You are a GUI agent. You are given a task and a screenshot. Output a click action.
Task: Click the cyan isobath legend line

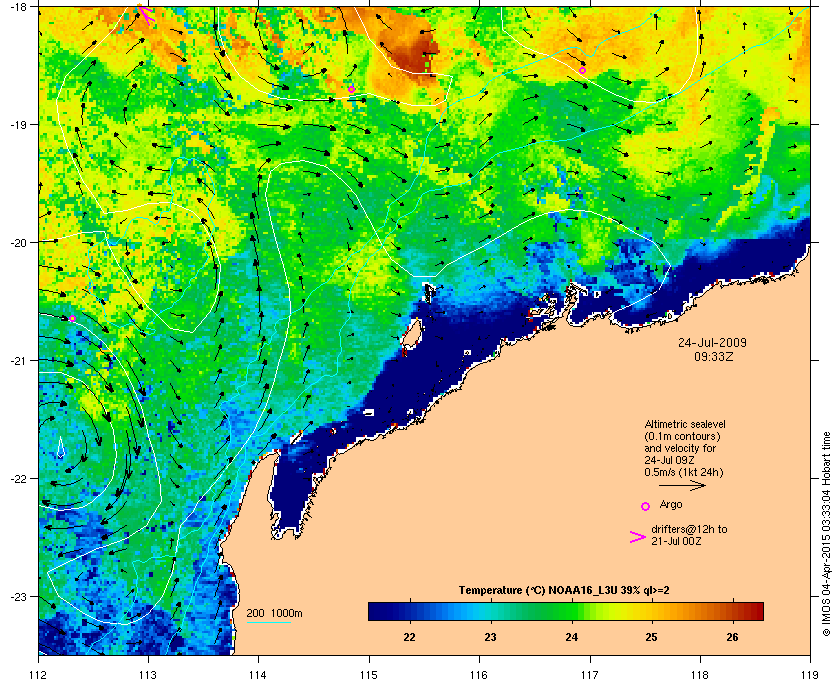pyautogui.click(x=269, y=623)
